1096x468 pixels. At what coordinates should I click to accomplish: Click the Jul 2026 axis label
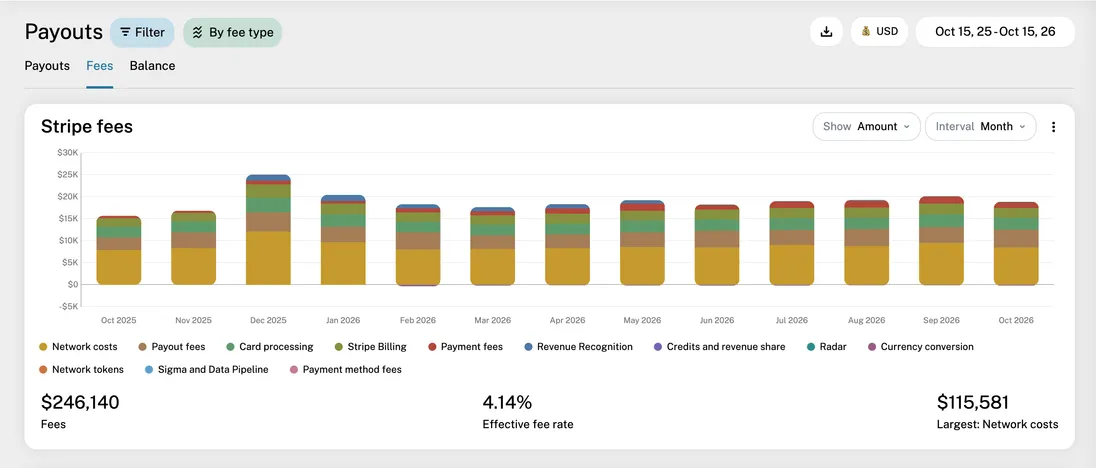pyautogui.click(x=792, y=321)
